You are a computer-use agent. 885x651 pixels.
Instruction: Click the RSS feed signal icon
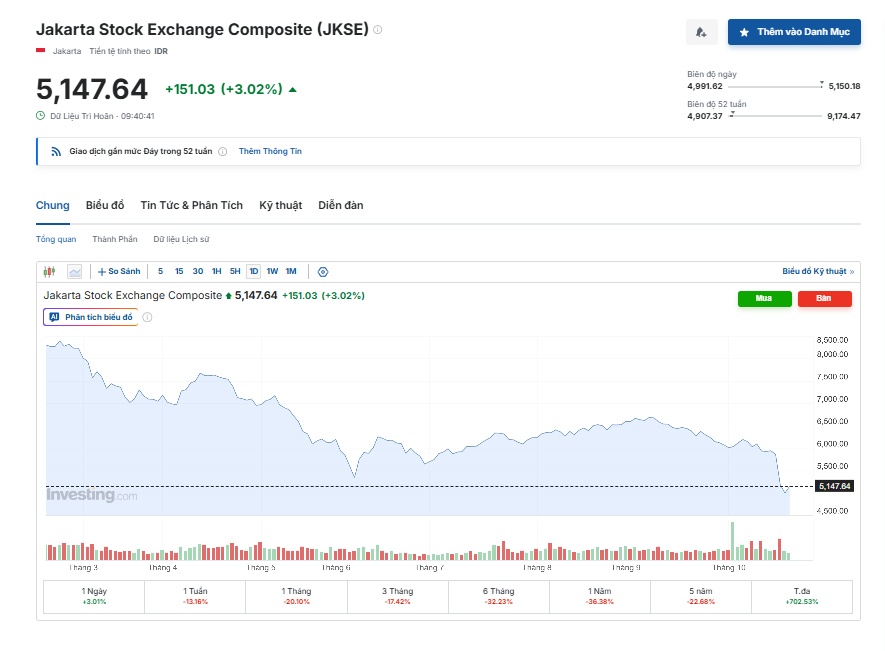[56, 151]
